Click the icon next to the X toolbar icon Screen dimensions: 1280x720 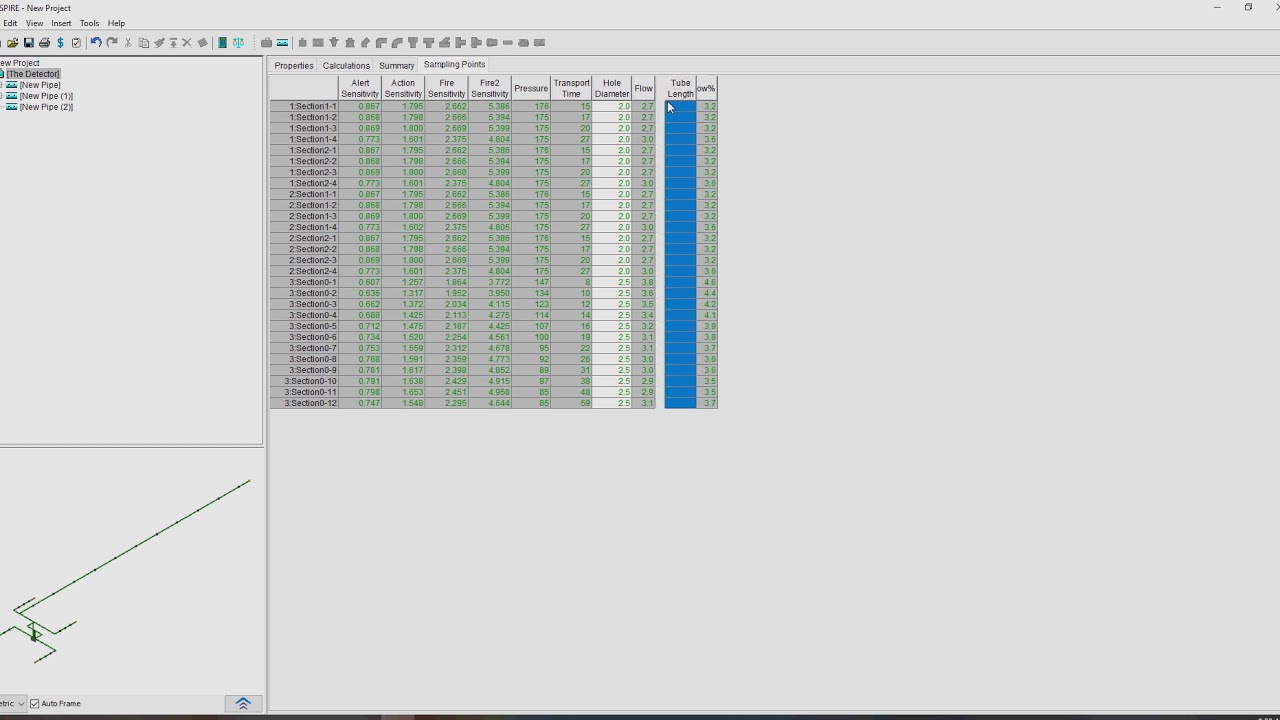203,43
